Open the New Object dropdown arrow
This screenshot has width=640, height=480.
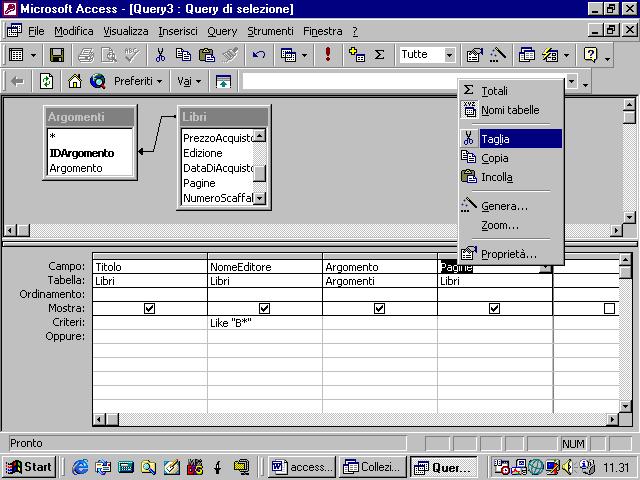[566, 55]
